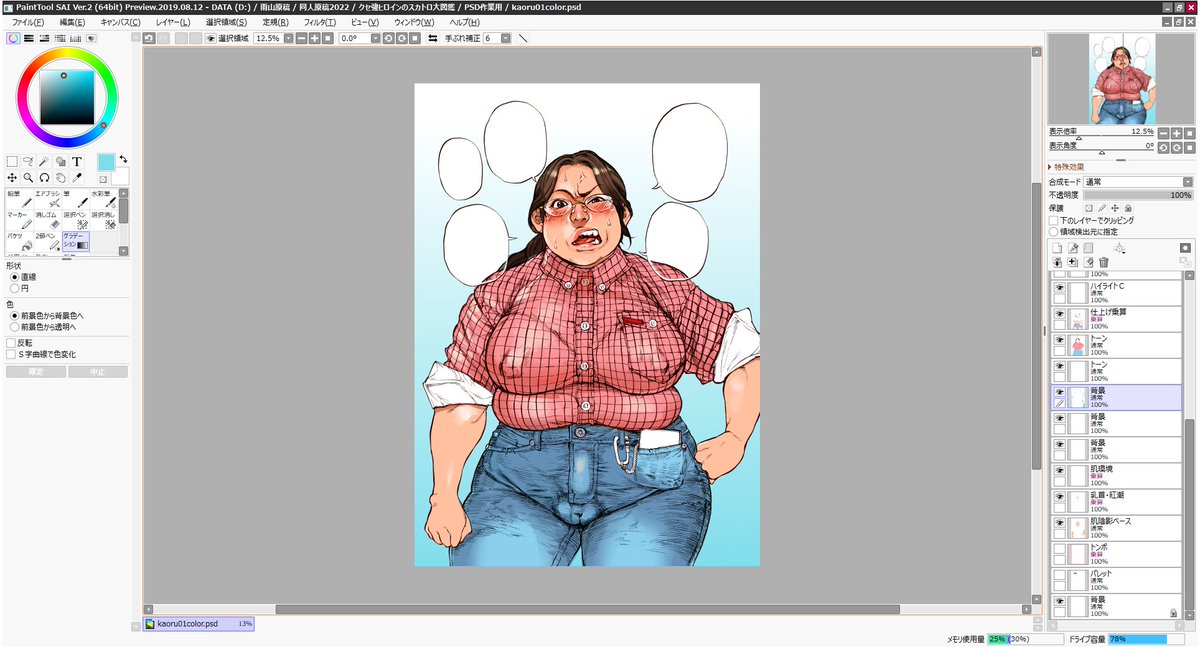Click the cyan foreground color swatch

pyautogui.click(x=105, y=162)
